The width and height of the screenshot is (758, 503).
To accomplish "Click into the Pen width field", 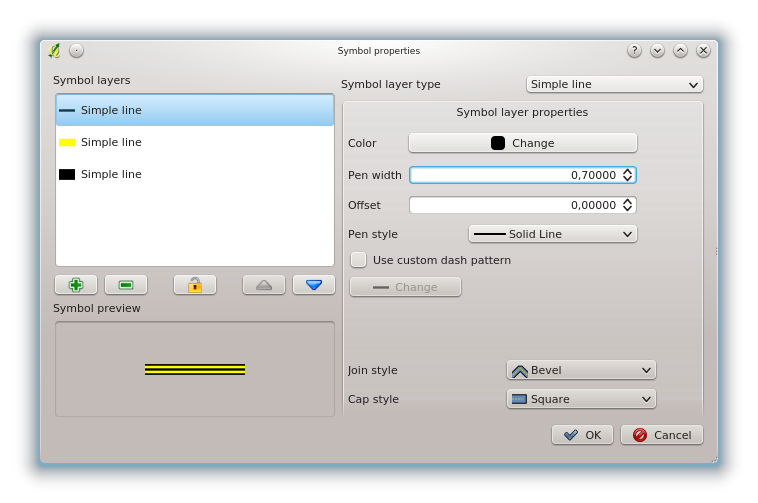I will click(x=514, y=175).
